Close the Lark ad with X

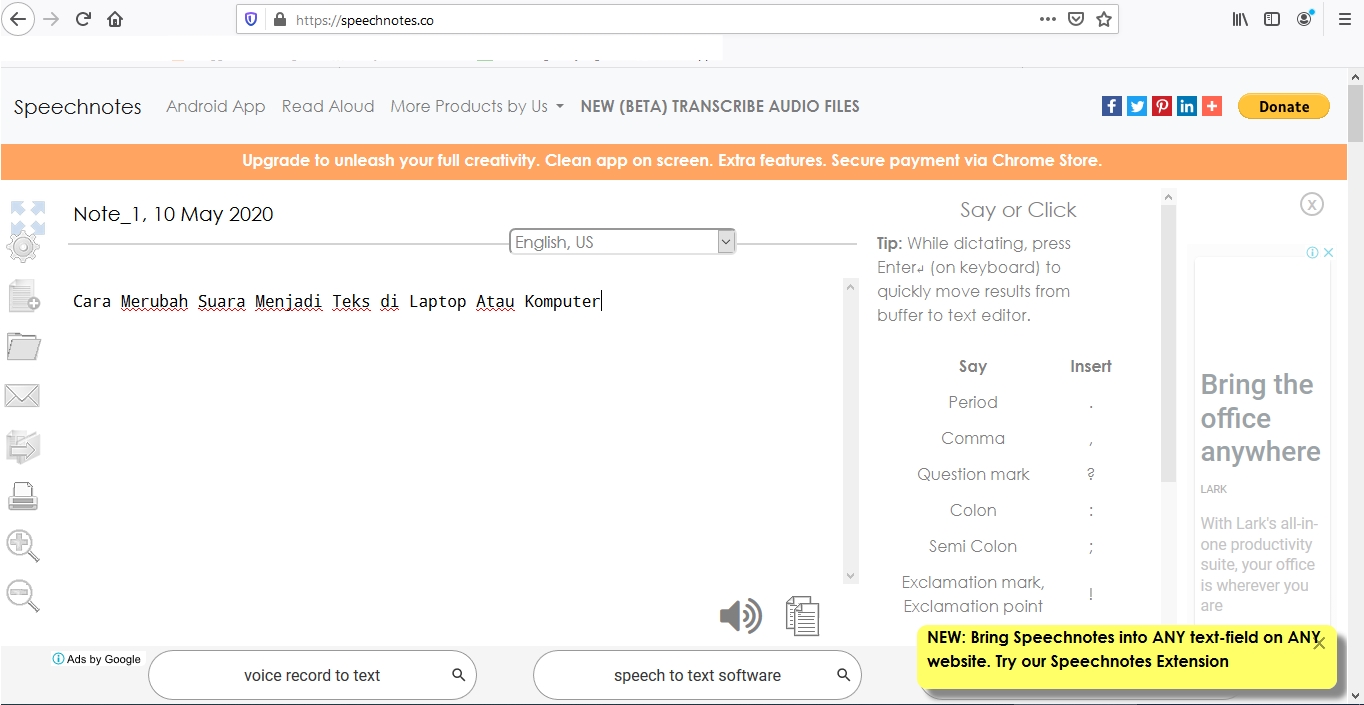pyautogui.click(x=1329, y=253)
